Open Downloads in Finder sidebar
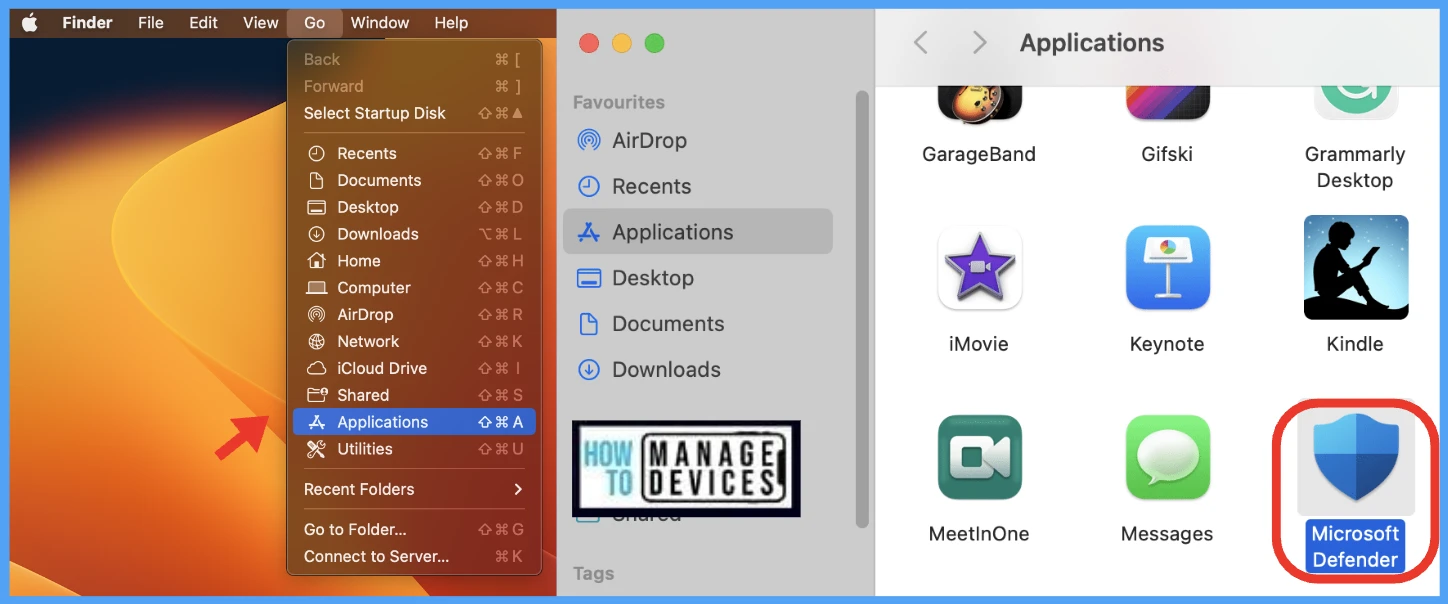The height and width of the screenshot is (604, 1448). (665, 370)
